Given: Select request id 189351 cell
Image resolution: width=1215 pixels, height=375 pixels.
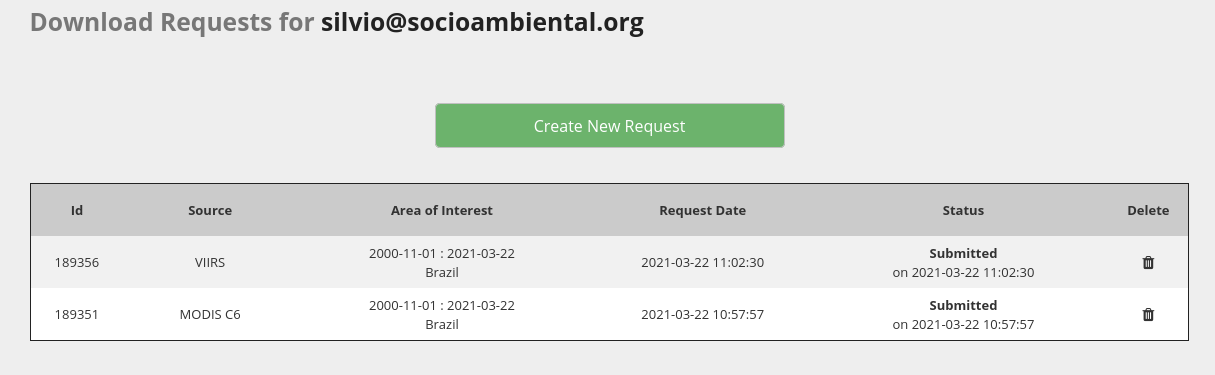Looking at the screenshot, I should coord(77,315).
